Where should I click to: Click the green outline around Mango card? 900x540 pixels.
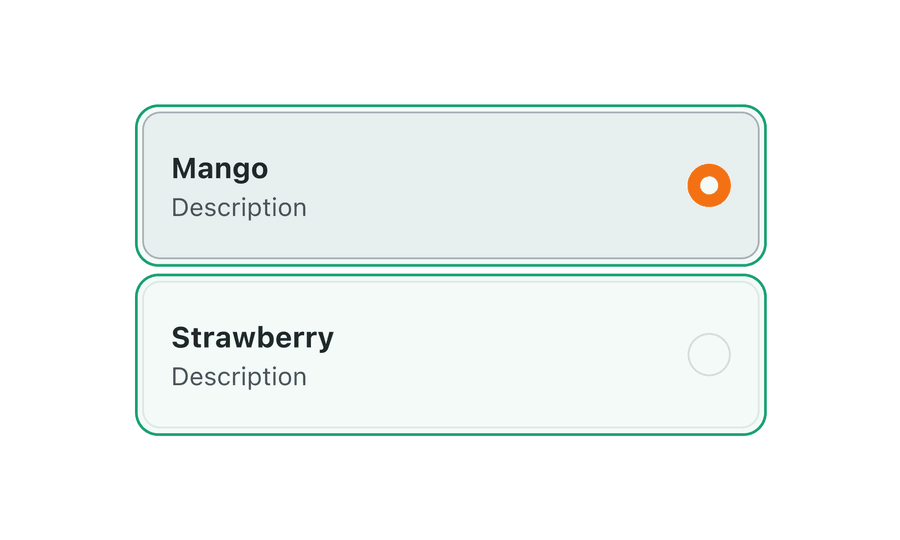coord(450,106)
